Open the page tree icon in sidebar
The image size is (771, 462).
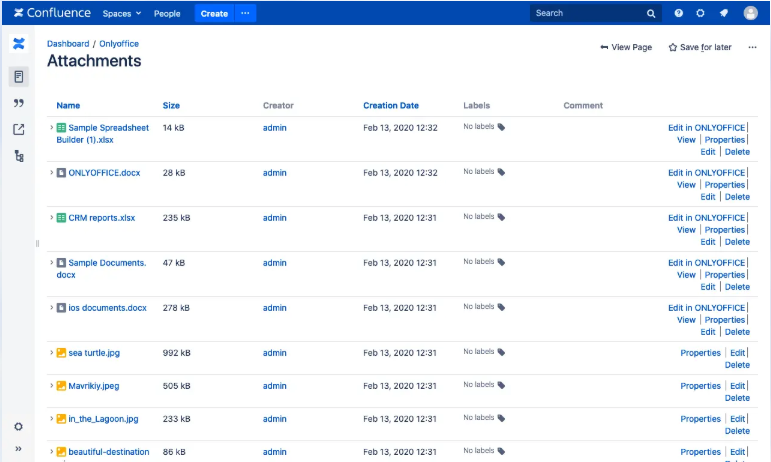tap(19, 156)
